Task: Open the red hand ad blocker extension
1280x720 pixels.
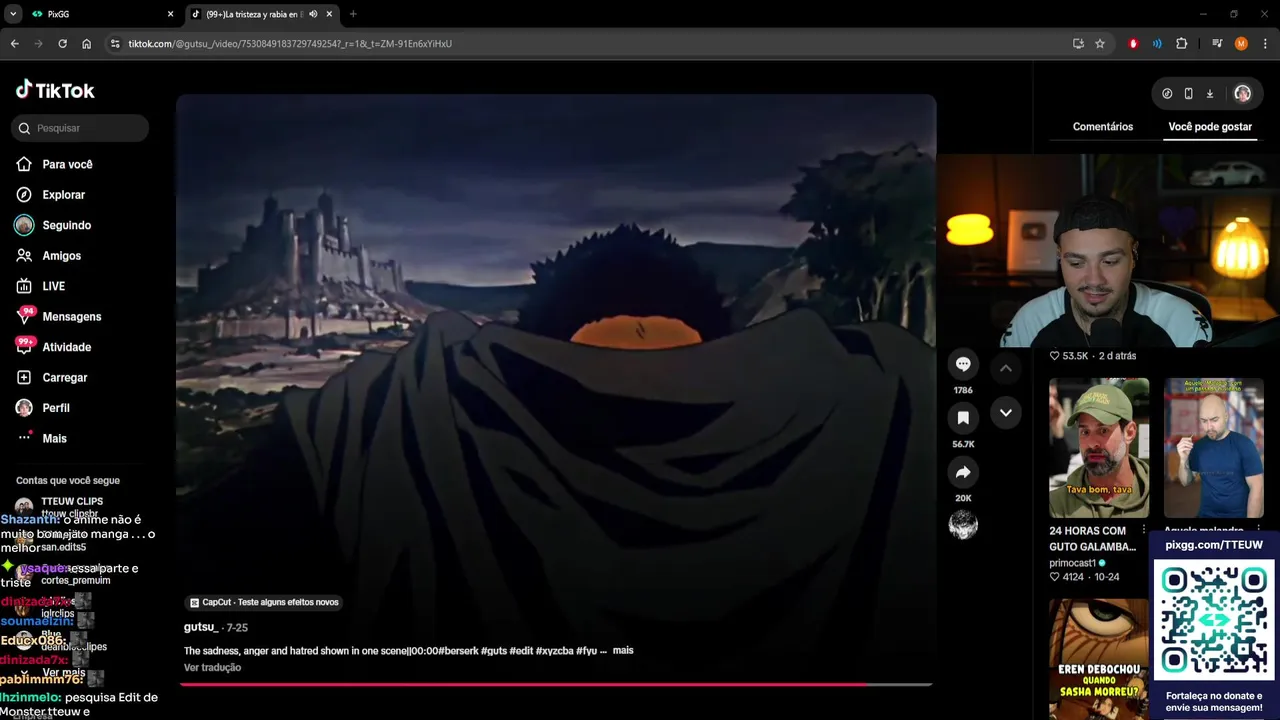Action: (x=1133, y=44)
